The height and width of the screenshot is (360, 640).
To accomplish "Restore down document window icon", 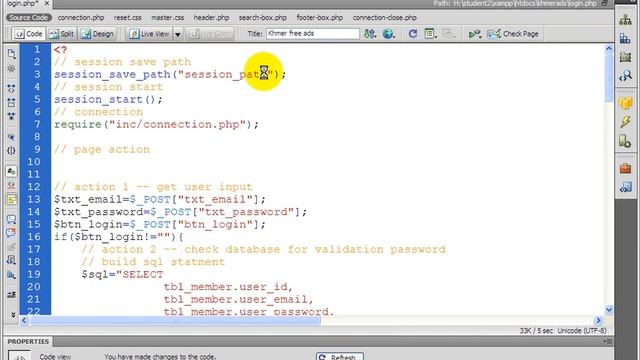I will [605, 3].
